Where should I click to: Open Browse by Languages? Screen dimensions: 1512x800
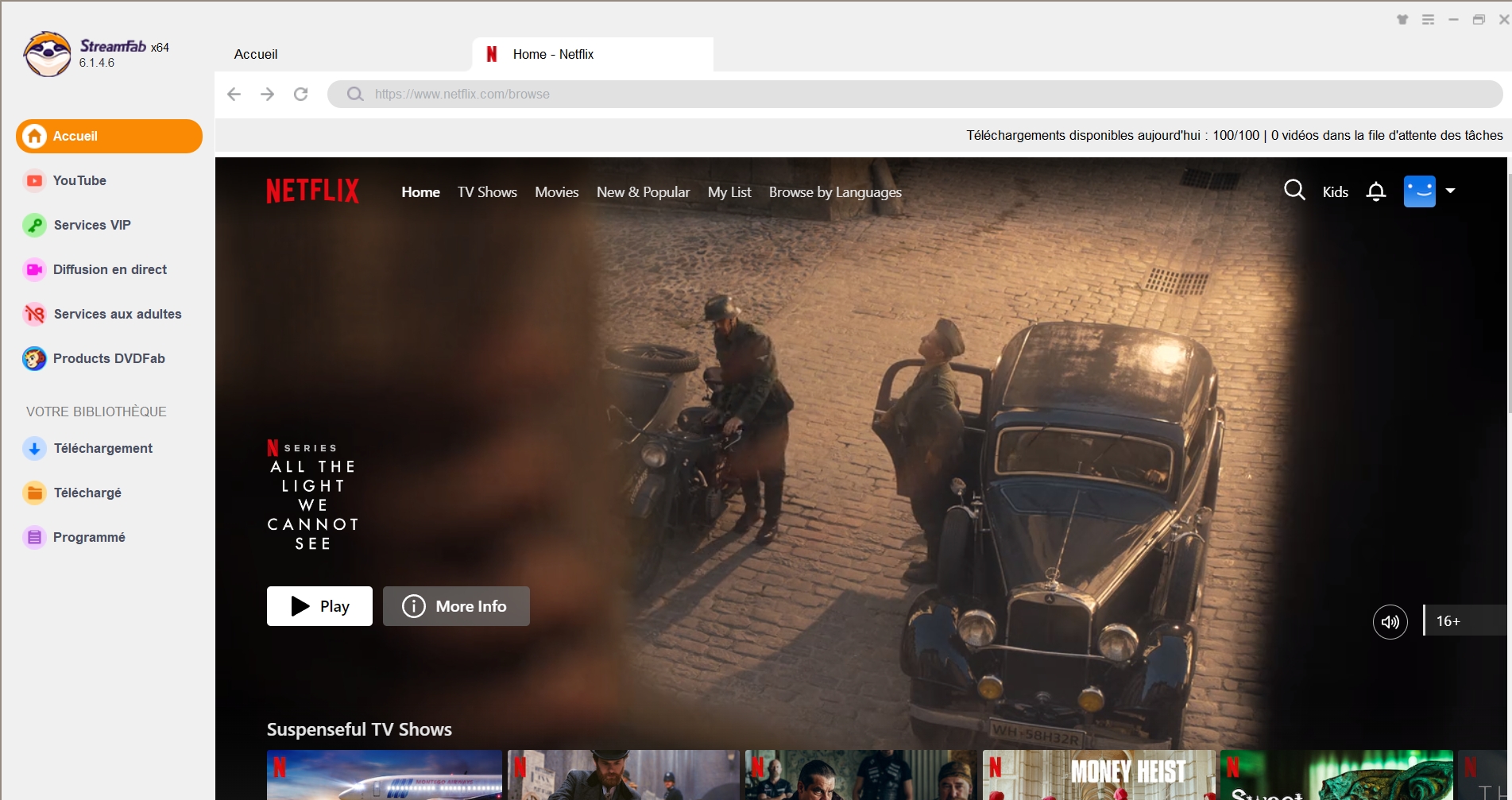click(835, 192)
